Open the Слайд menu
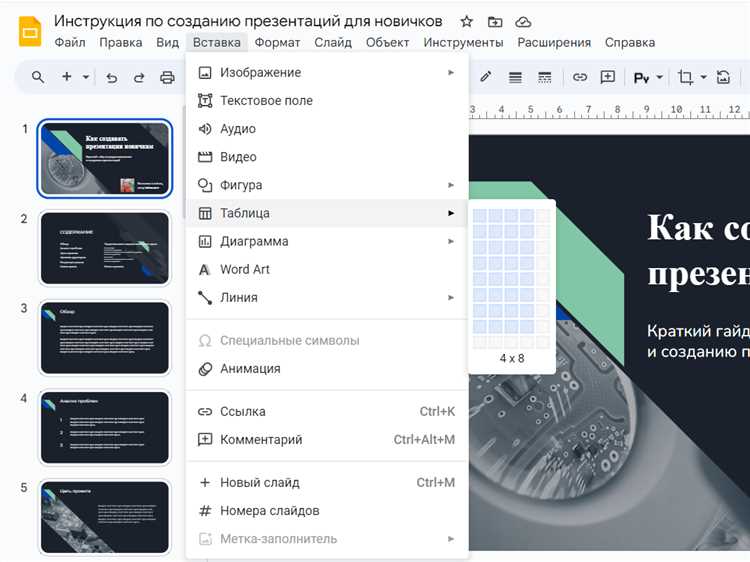Screen dimensions: 750x562 [333, 43]
